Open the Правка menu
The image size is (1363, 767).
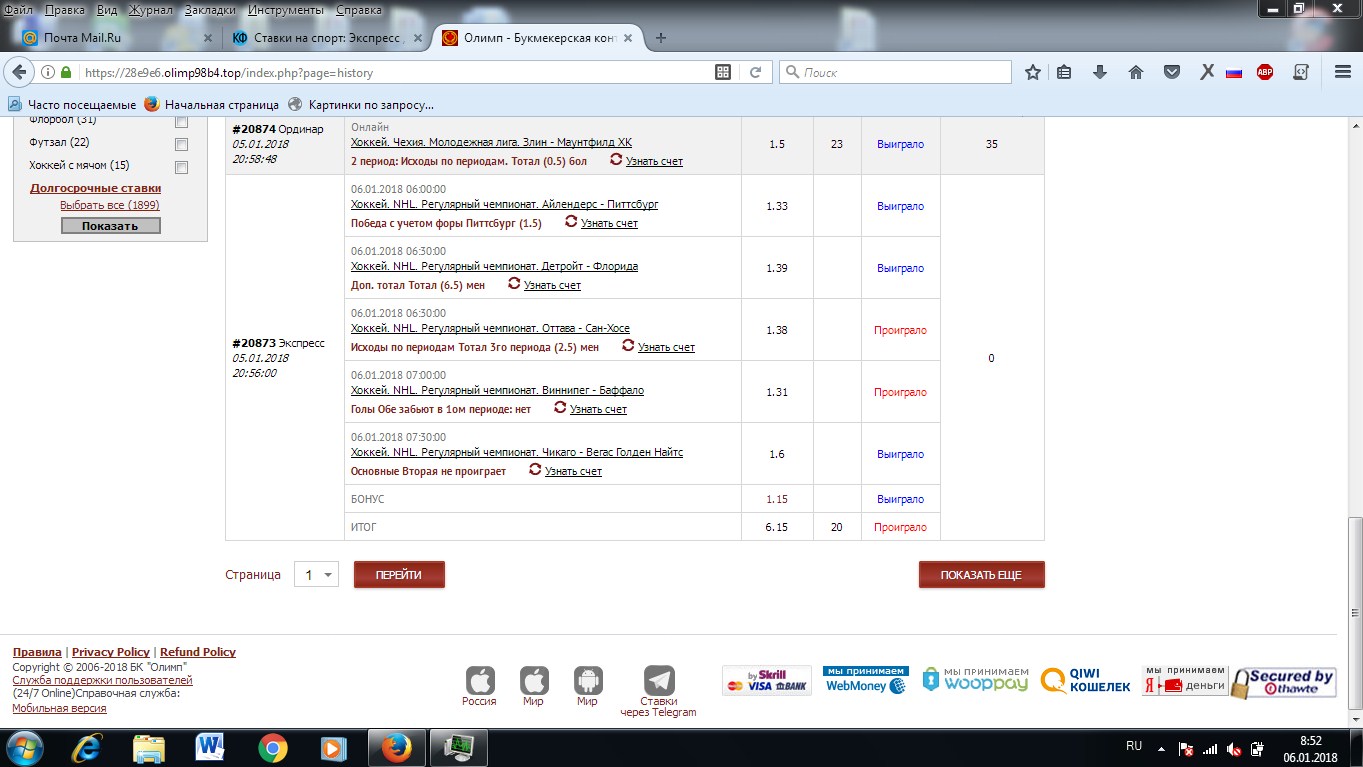[x=64, y=10]
